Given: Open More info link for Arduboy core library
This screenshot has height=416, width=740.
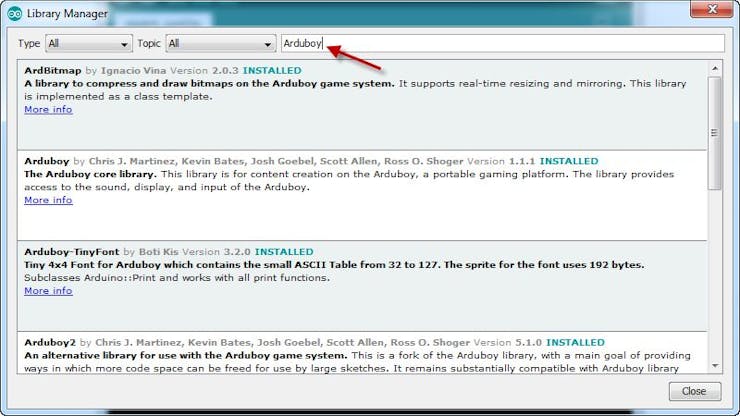Looking at the screenshot, I should point(48,200).
